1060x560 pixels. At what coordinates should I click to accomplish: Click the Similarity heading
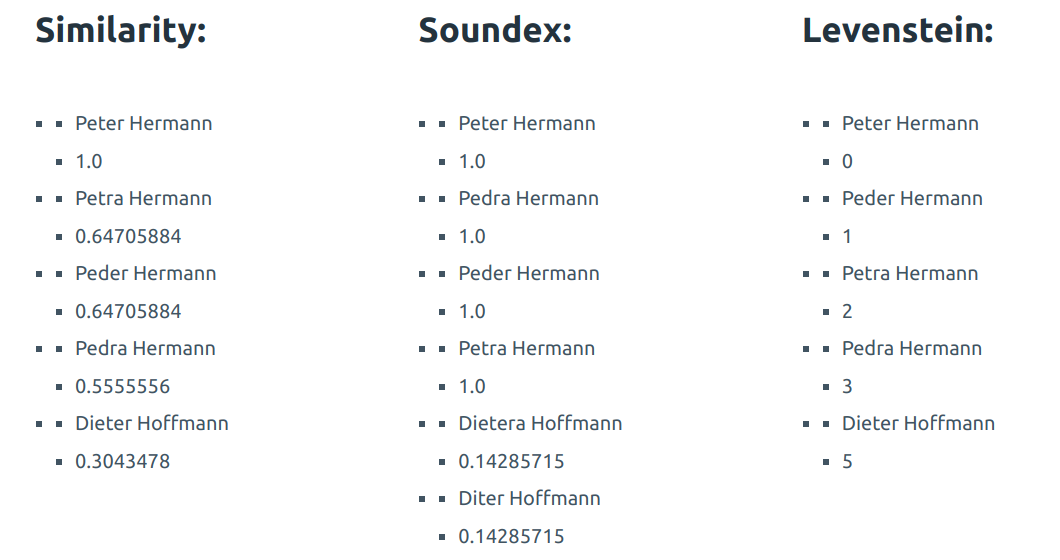pyautogui.click(x=120, y=31)
